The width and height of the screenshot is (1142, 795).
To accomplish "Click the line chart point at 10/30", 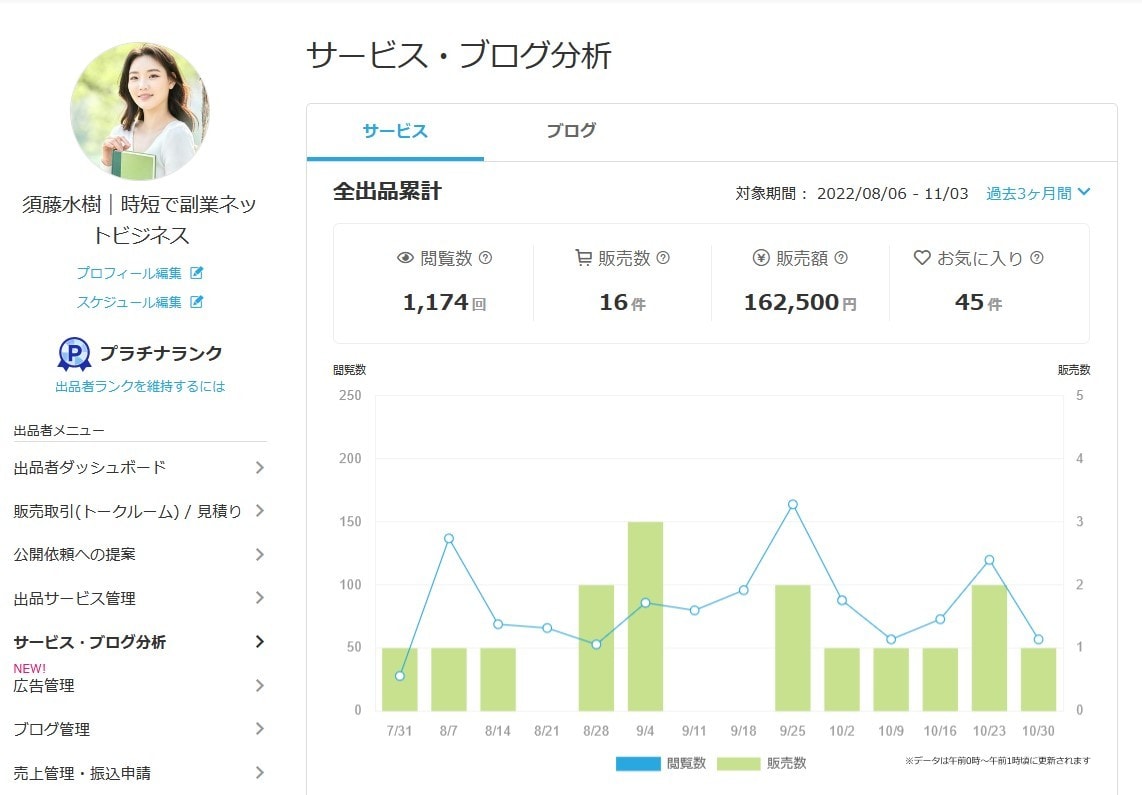I will (x=1039, y=640).
